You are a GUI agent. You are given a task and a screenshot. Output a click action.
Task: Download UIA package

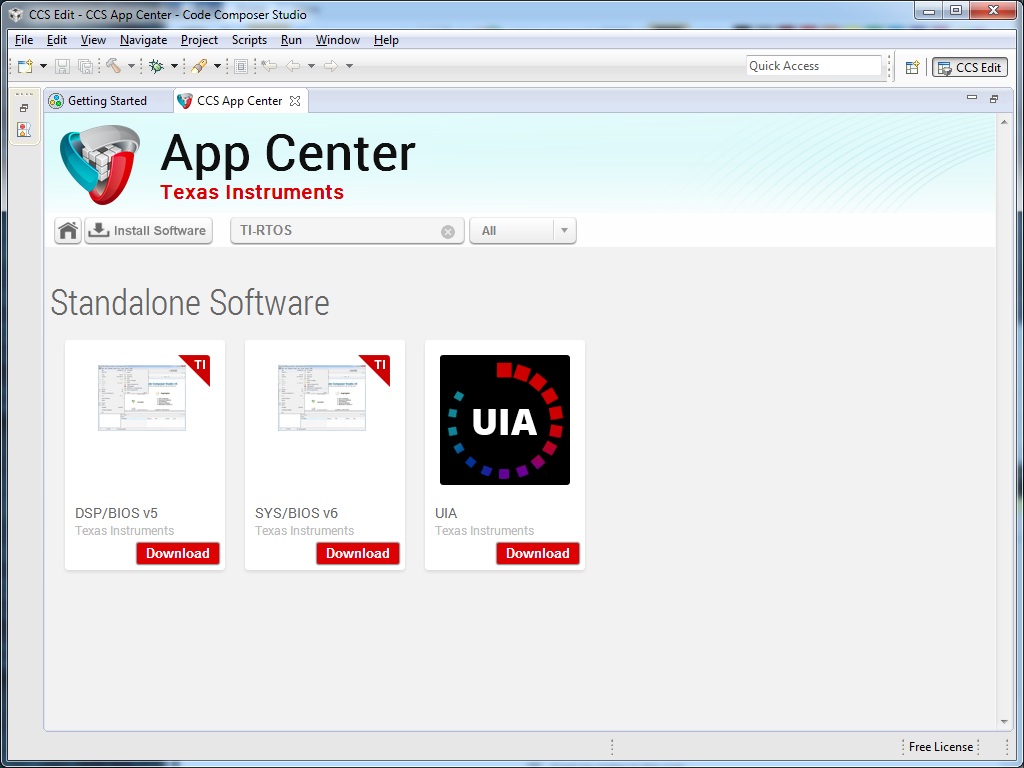(538, 553)
